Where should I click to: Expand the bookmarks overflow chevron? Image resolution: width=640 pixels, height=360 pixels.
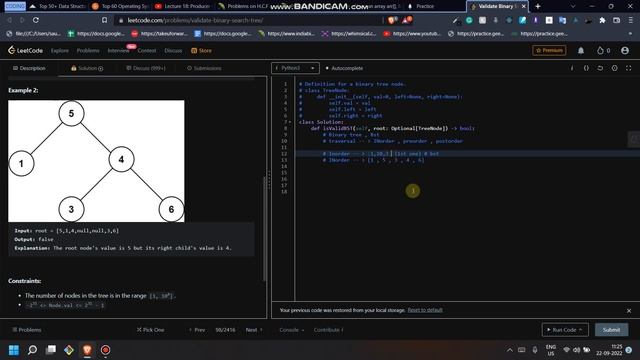(630, 34)
